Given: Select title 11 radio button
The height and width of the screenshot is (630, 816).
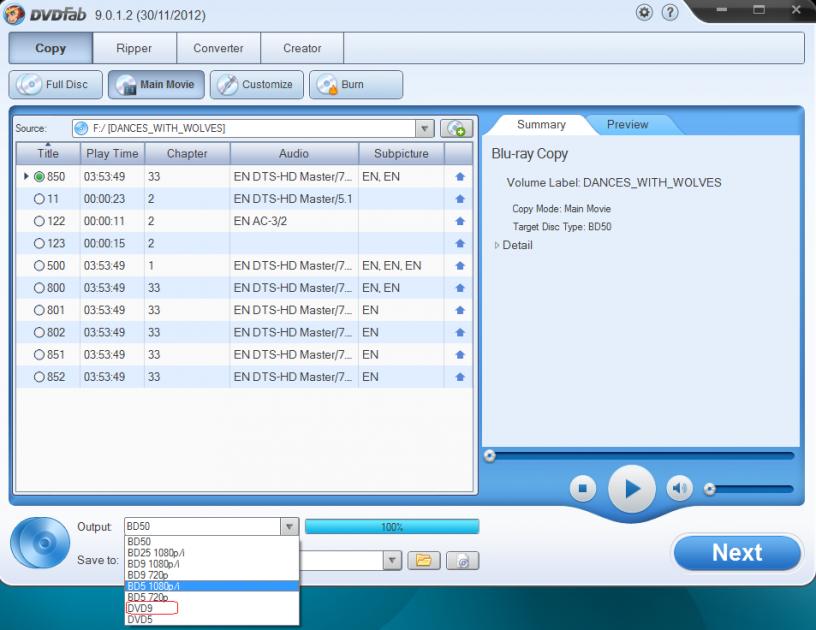Looking at the screenshot, I should click(40, 199).
